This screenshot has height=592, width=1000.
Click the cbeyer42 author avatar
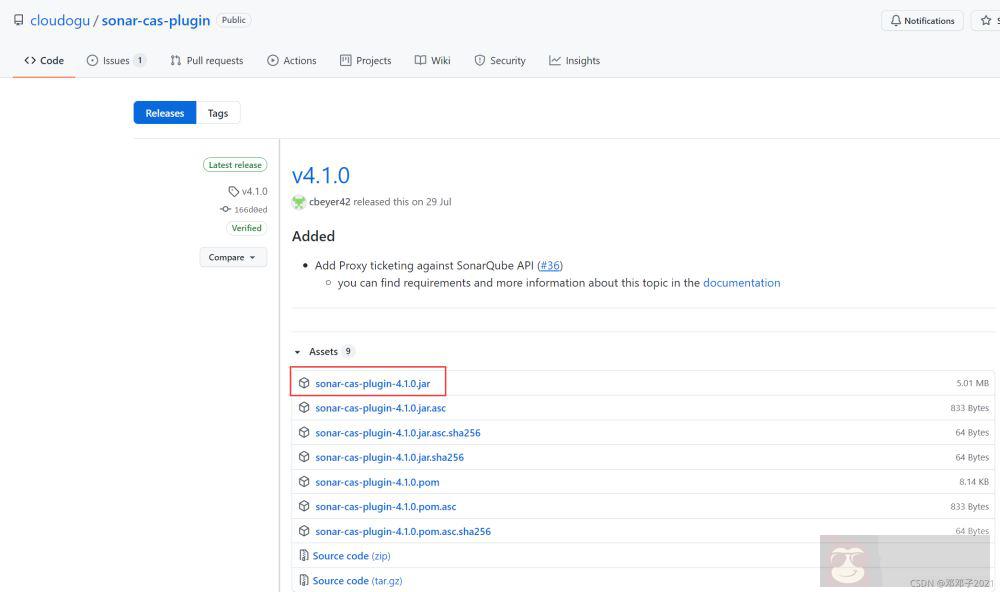(299, 202)
